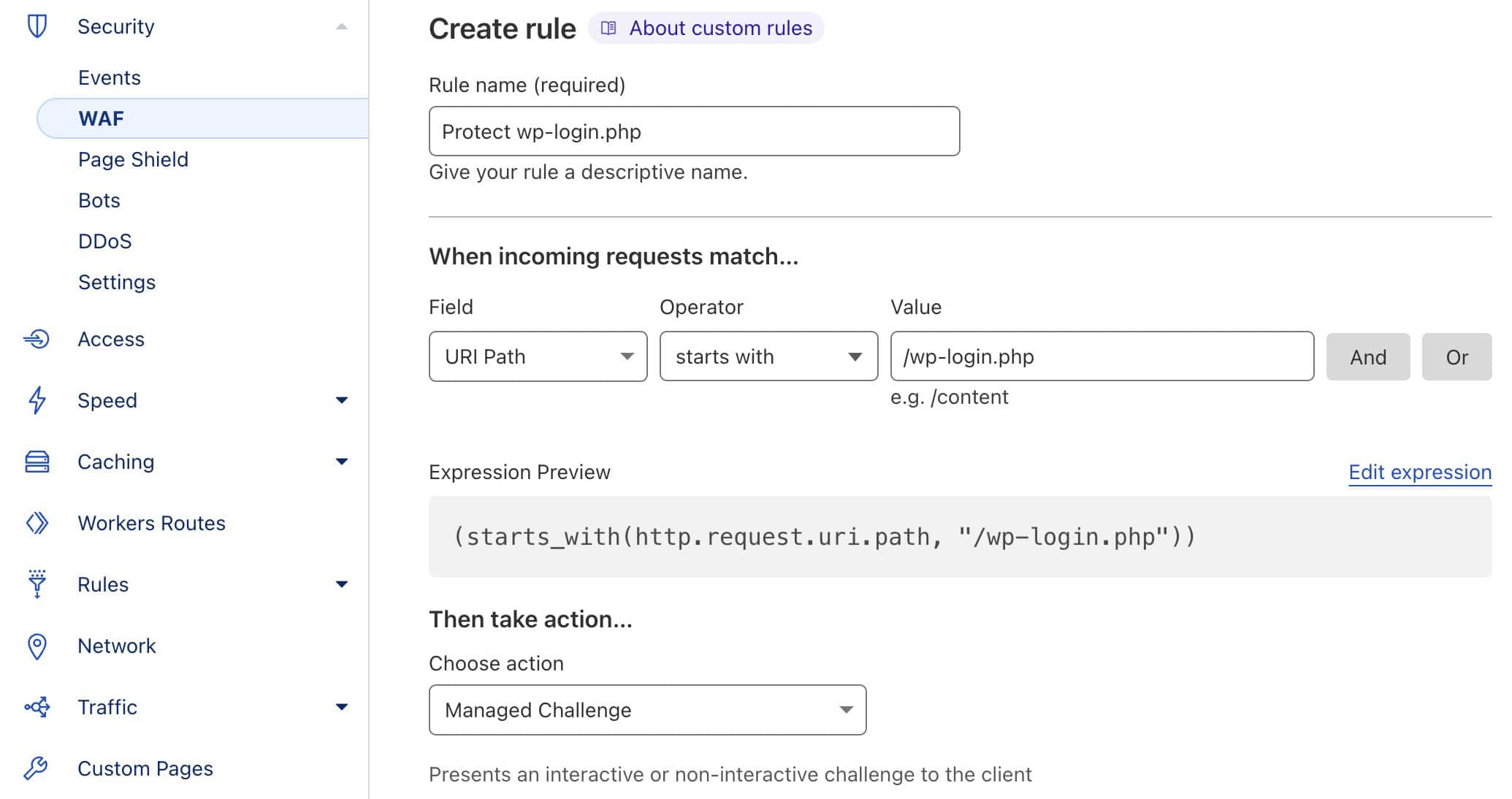Open the Bots section
This screenshot has height=799, width=1512.
tap(99, 200)
